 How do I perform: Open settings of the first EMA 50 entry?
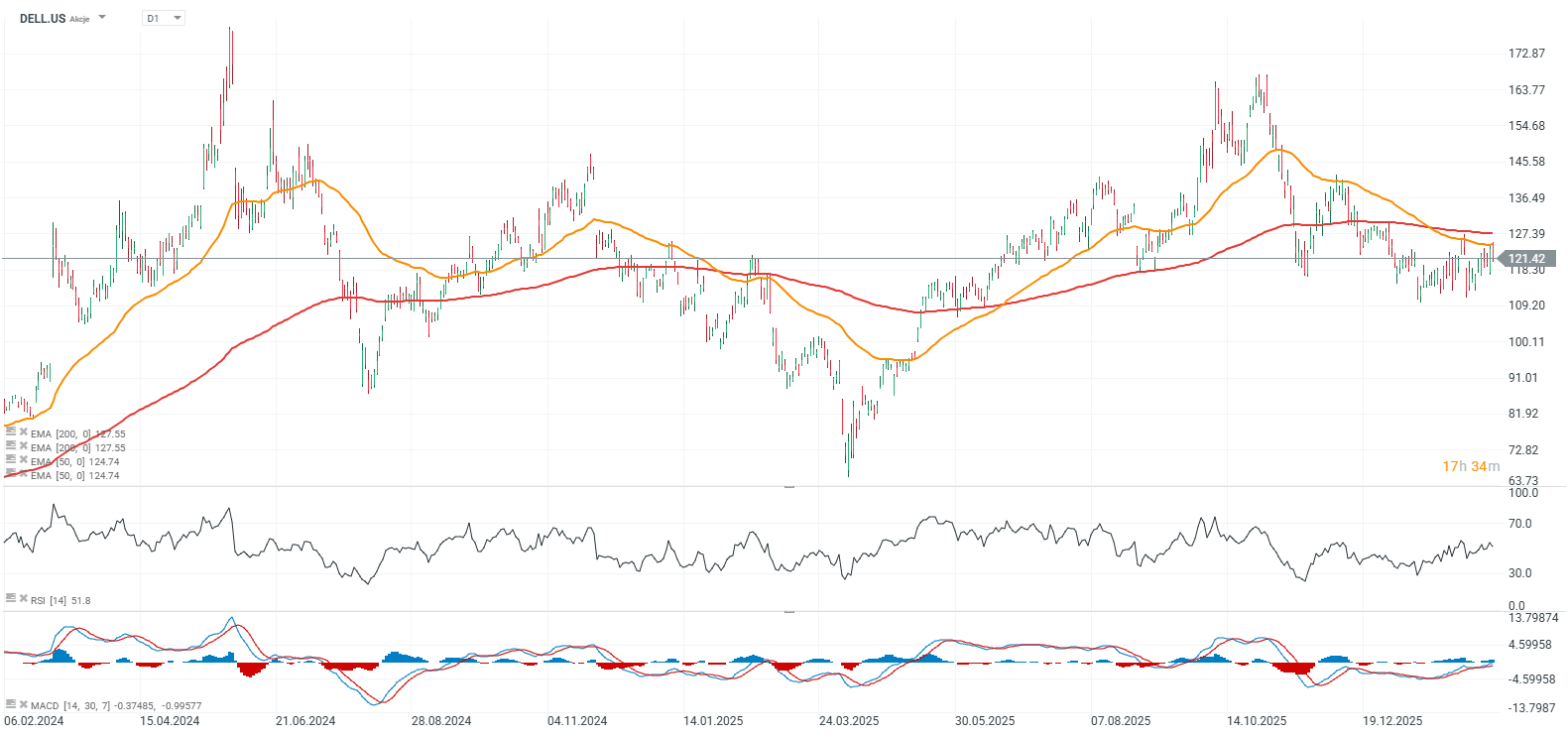[11, 460]
